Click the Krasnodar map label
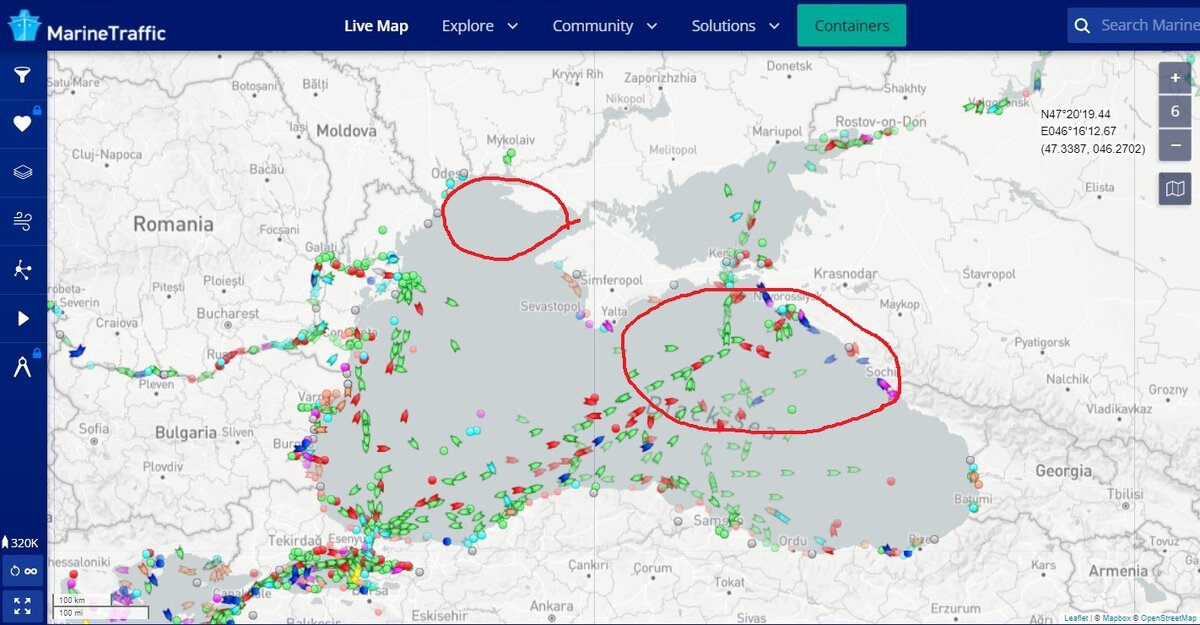 (845, 273)
